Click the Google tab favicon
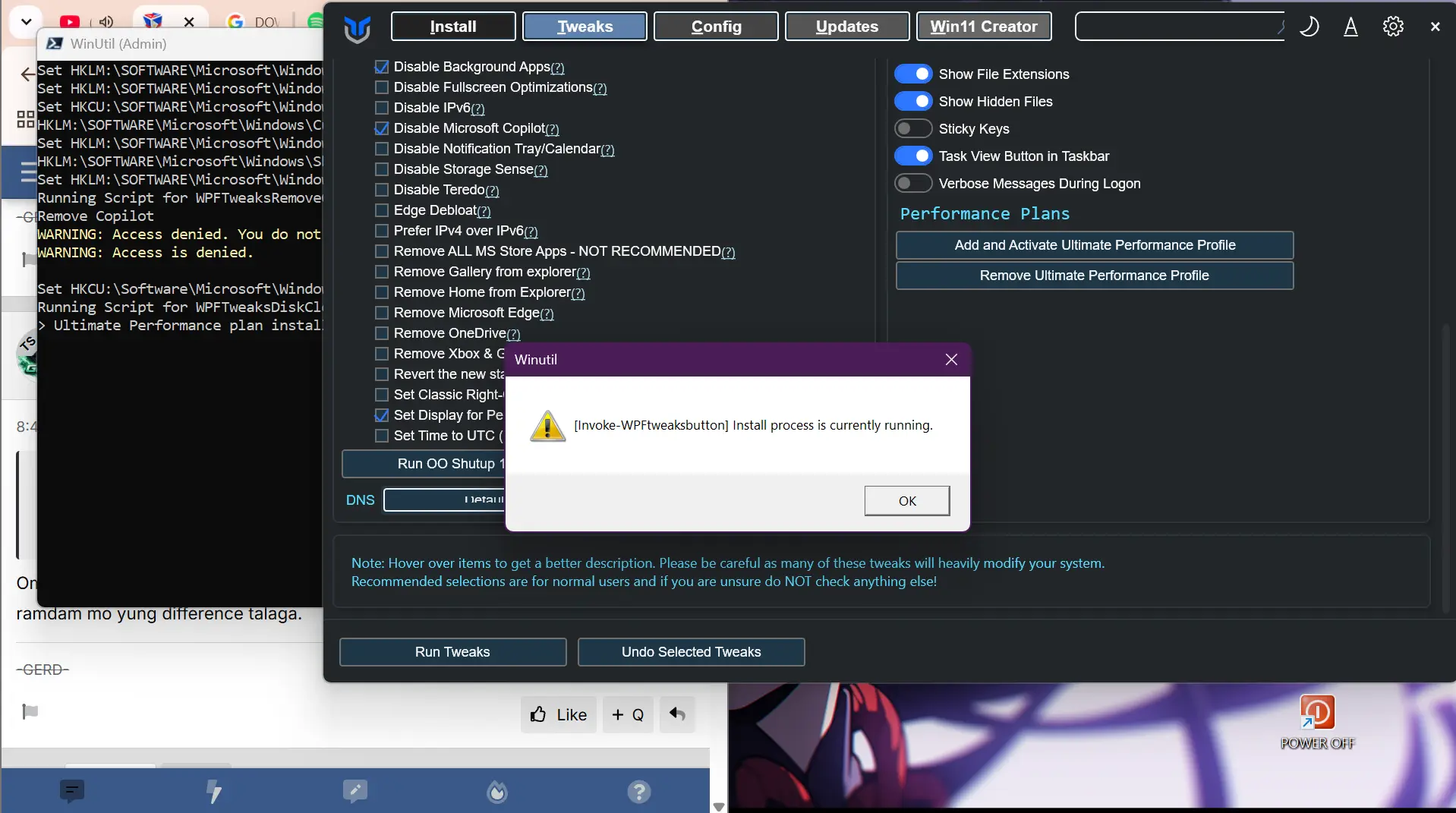Viewport: 1456px width, 813px height. pos(235,22)
